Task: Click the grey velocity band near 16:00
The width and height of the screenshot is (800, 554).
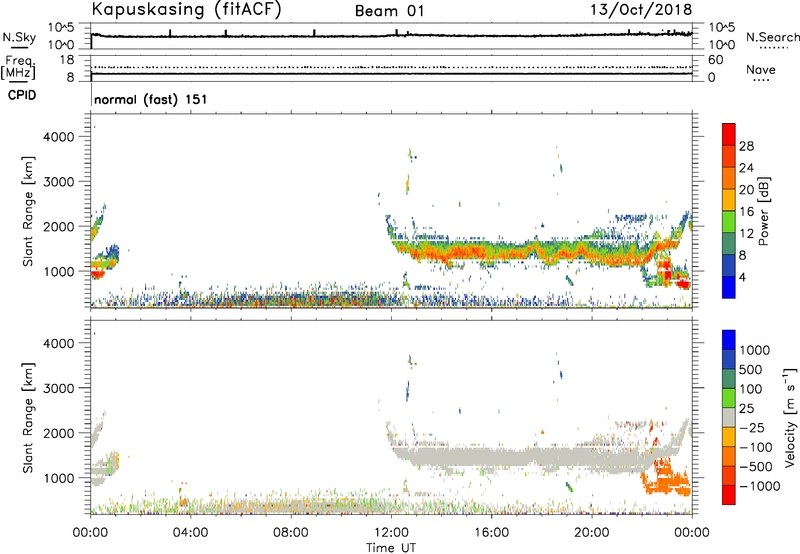Action: coord(490,457)
